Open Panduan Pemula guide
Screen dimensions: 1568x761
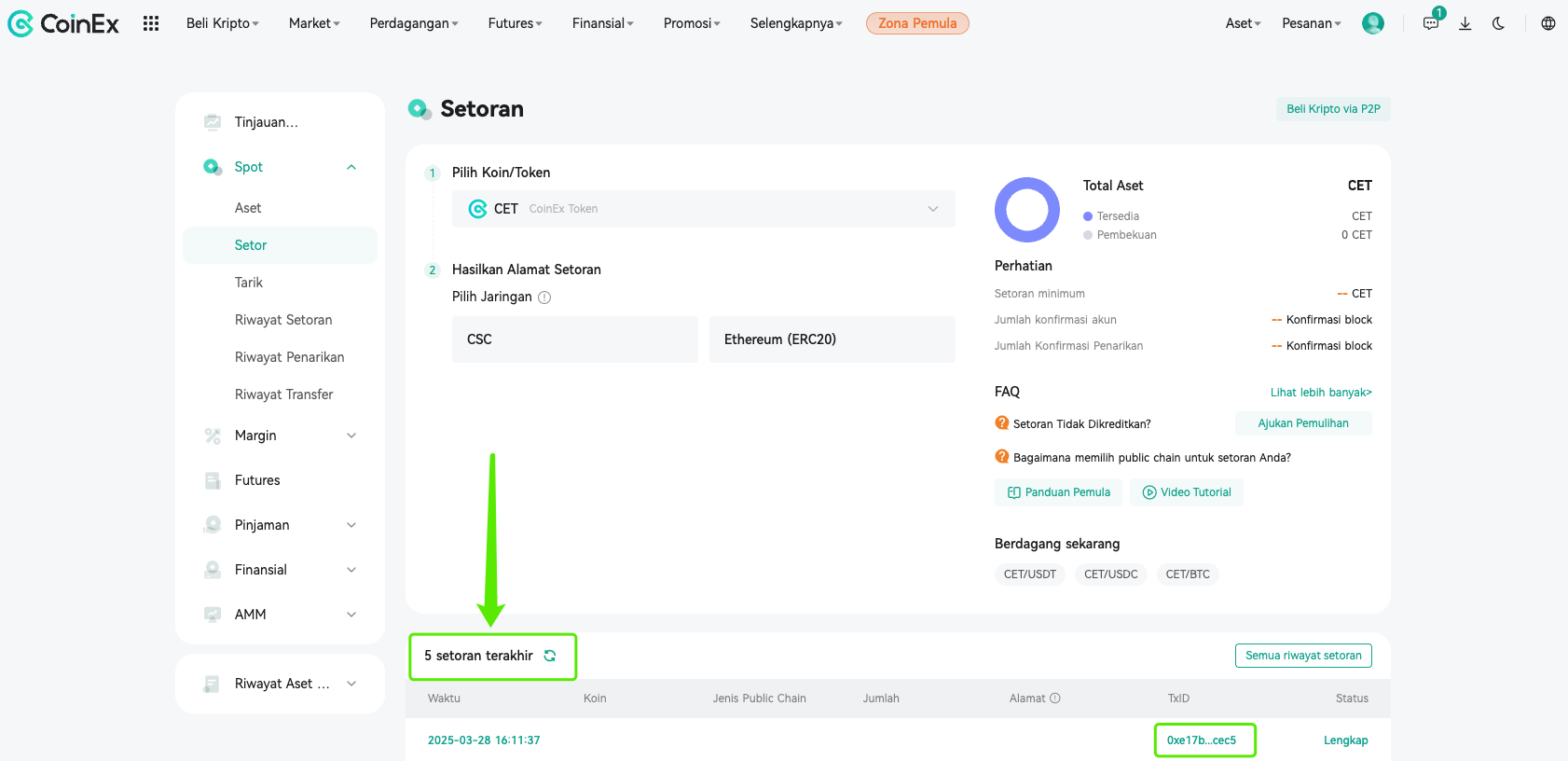1058,492
